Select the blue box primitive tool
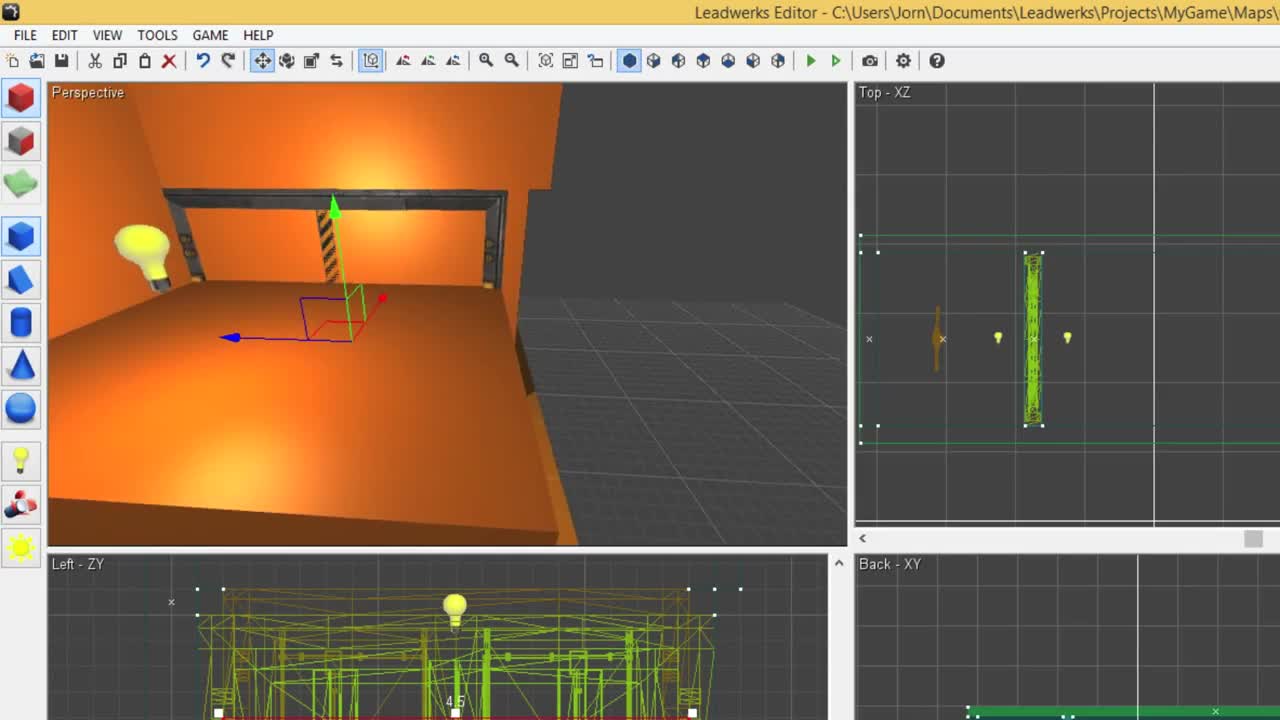1280x720 pixels. pos(21,236)
